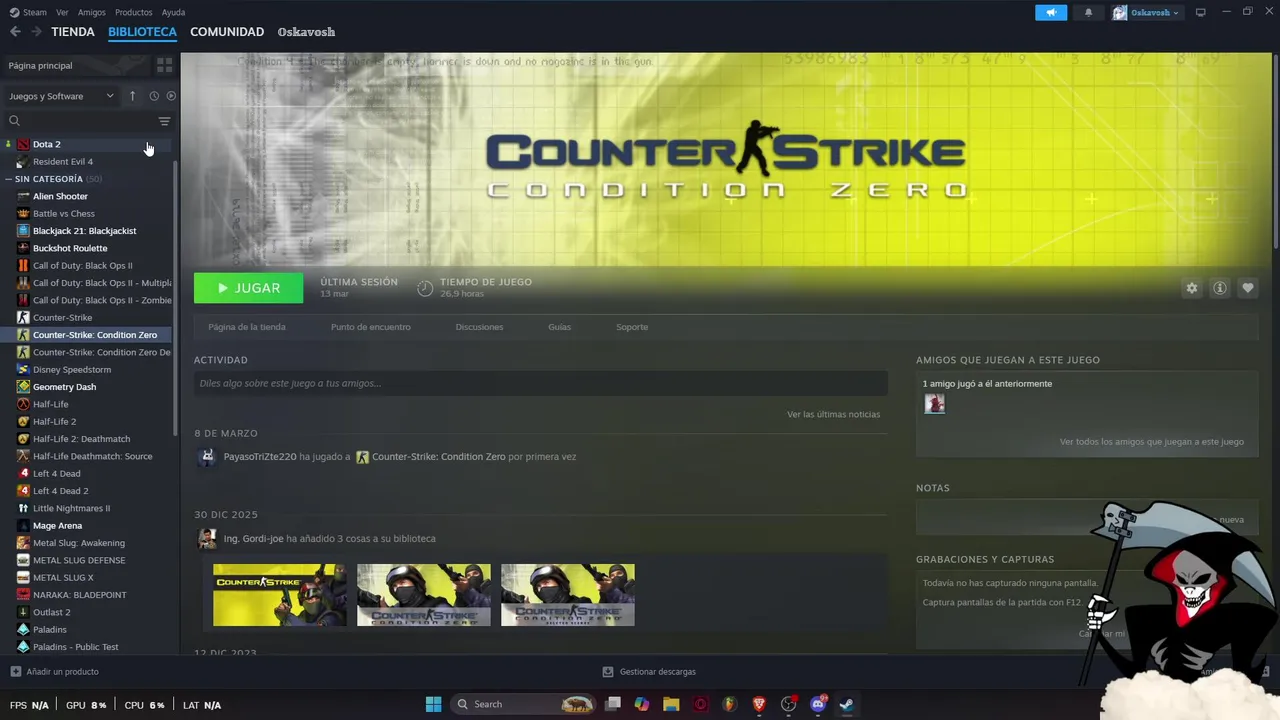Open Página de la tienda link
Image resolution: width=1280 pixels, height=720 pixels.
[246, 327]
